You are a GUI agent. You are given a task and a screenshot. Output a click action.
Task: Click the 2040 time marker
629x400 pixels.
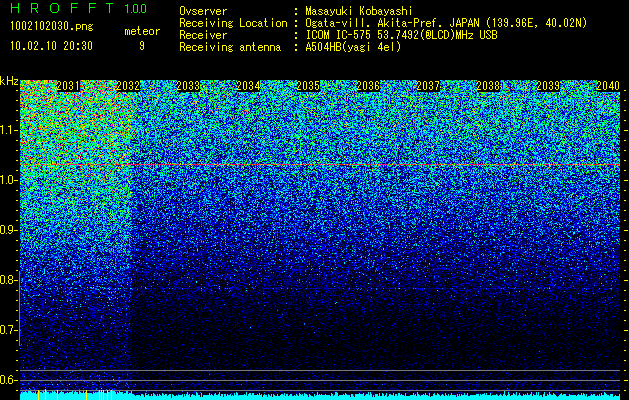608,86
